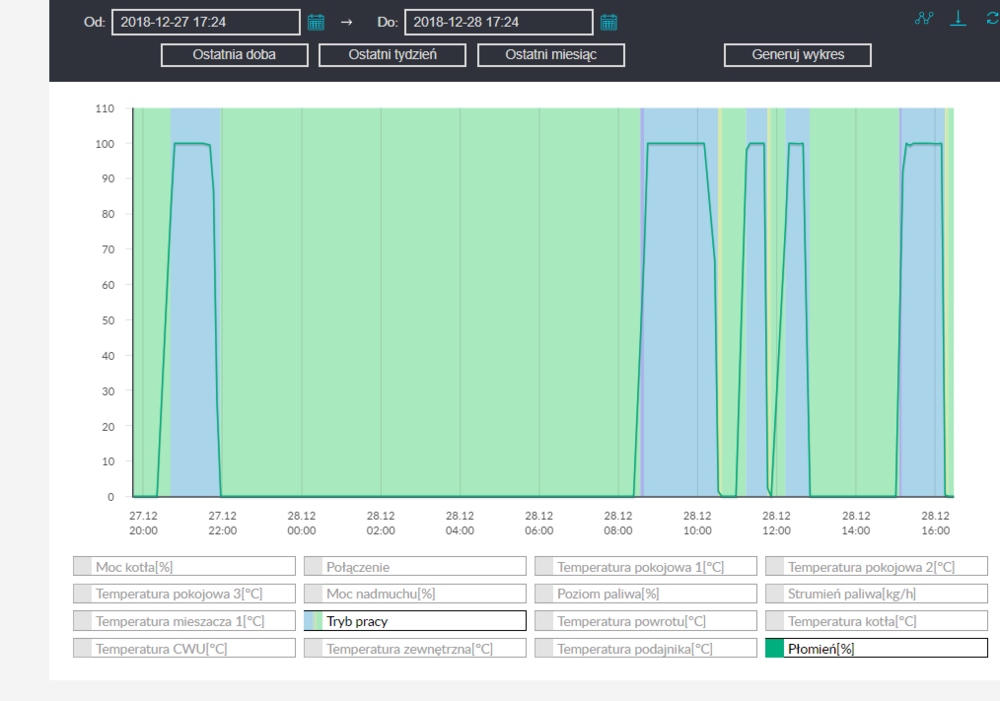The height and width of the screenshot is (701, 1000).
Task: Select Ostatni miesiąc time range
Action: coord(551,55)
